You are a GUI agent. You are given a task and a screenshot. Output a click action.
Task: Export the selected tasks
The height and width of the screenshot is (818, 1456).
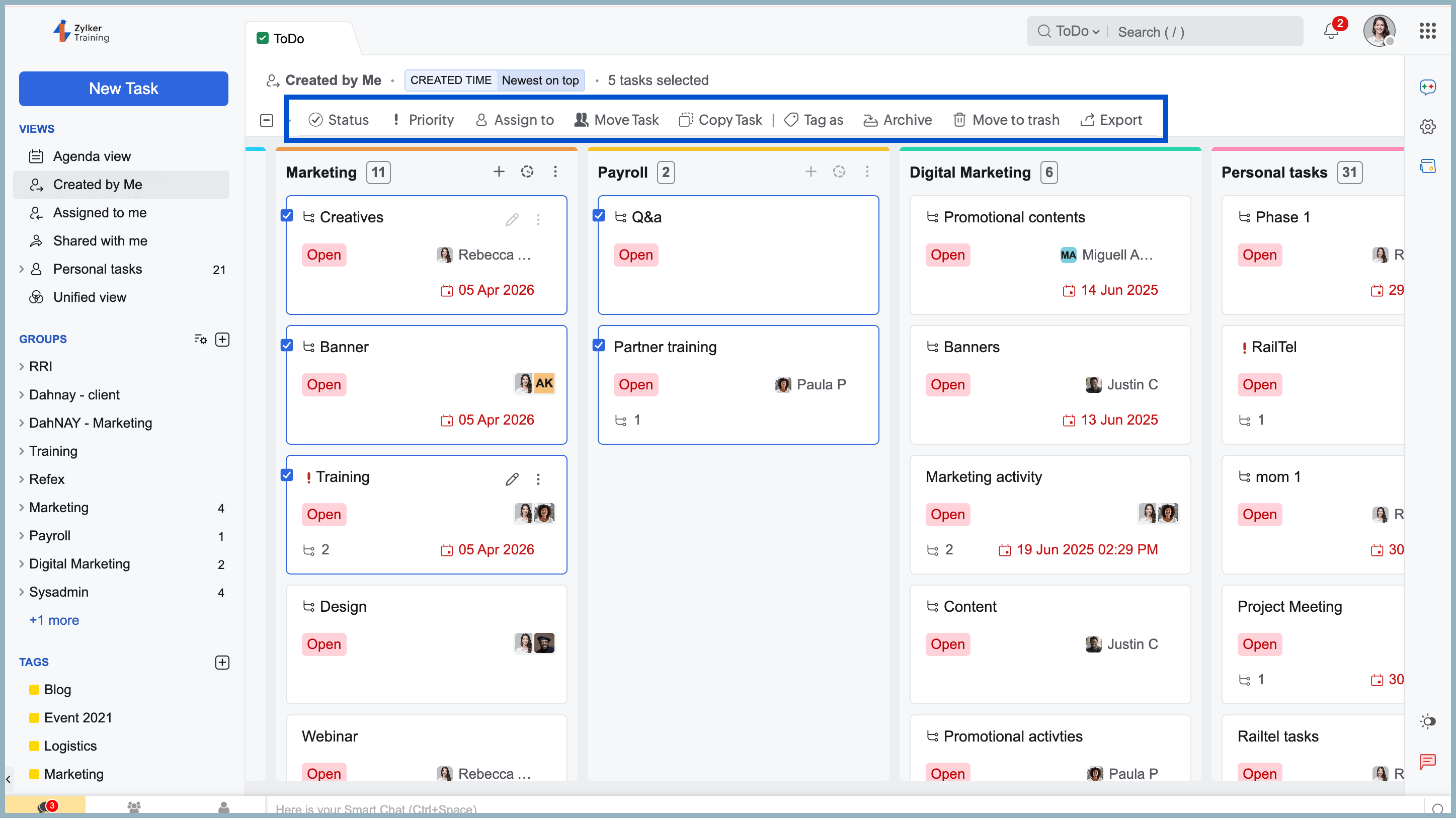[1111, 120]
